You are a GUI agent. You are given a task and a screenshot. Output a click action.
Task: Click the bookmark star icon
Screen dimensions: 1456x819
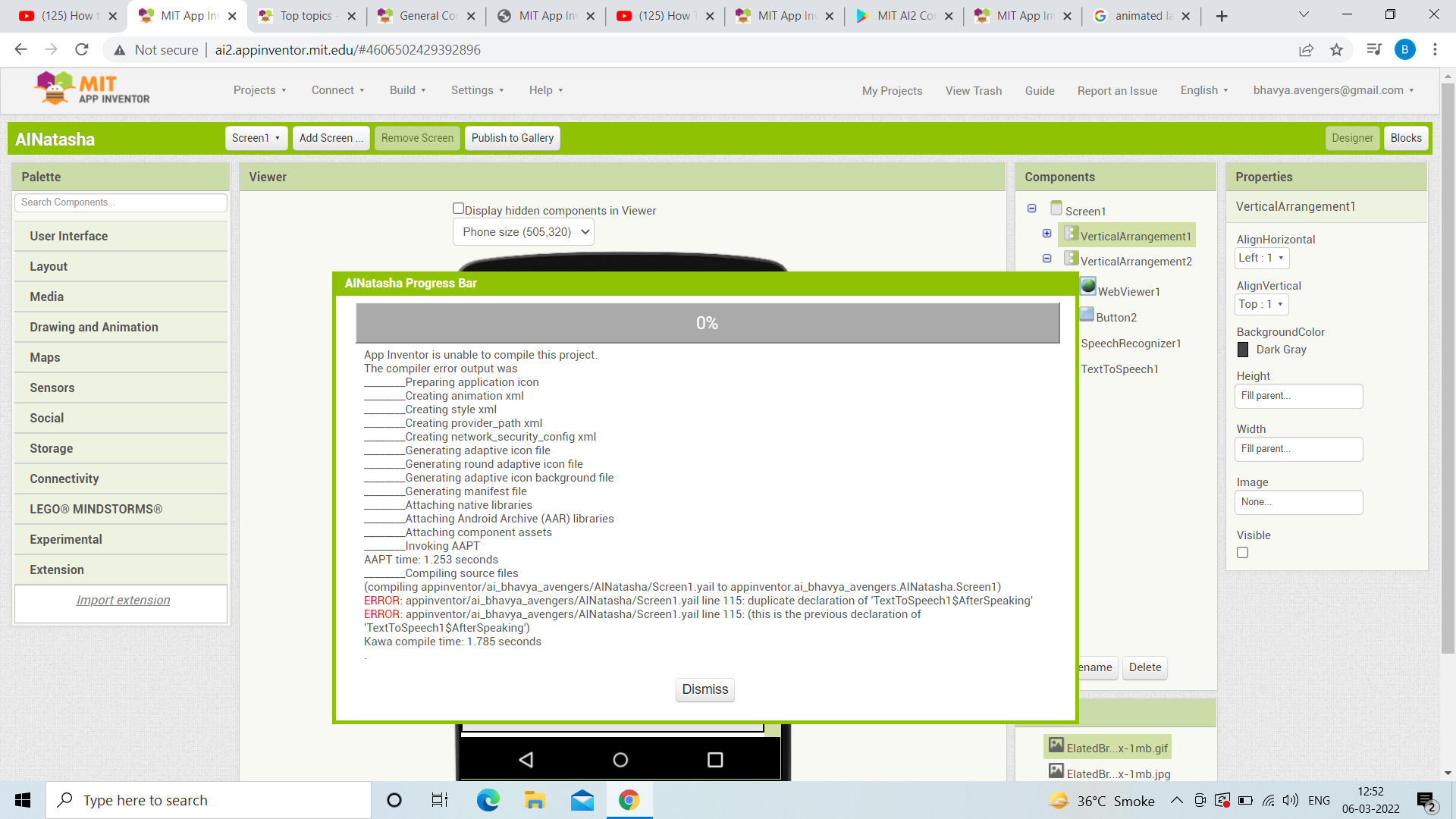click(x=1336, y=50)
